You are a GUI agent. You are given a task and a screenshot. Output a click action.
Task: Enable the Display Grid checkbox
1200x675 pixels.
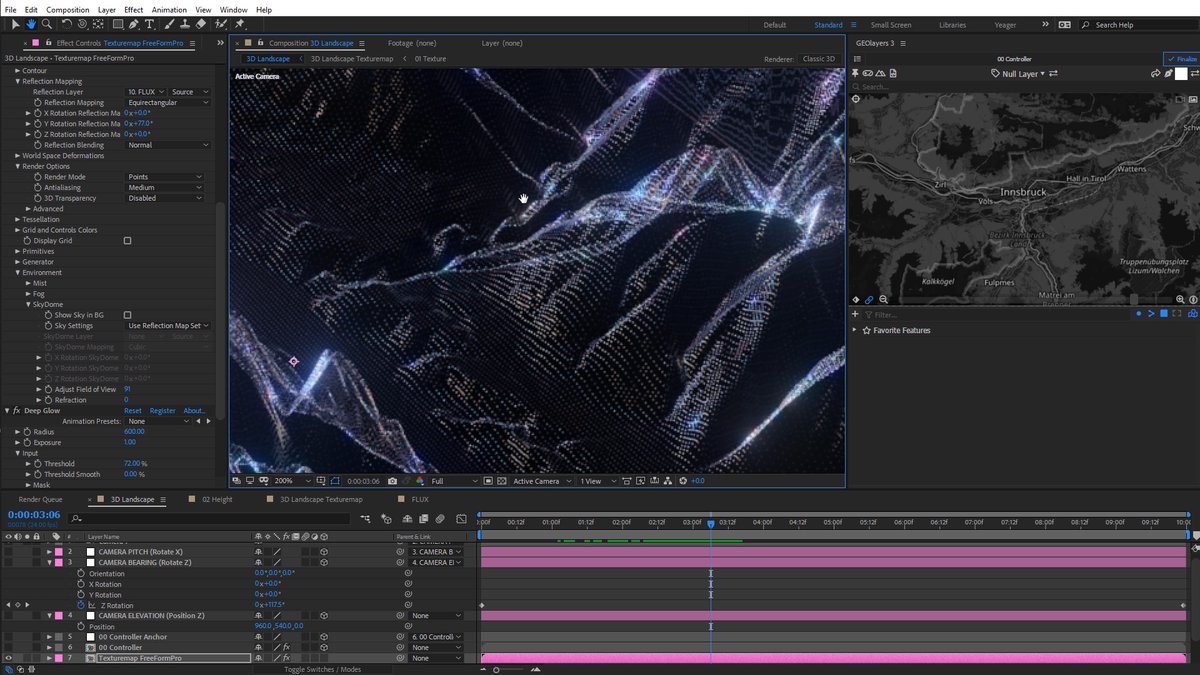[127, 241]
